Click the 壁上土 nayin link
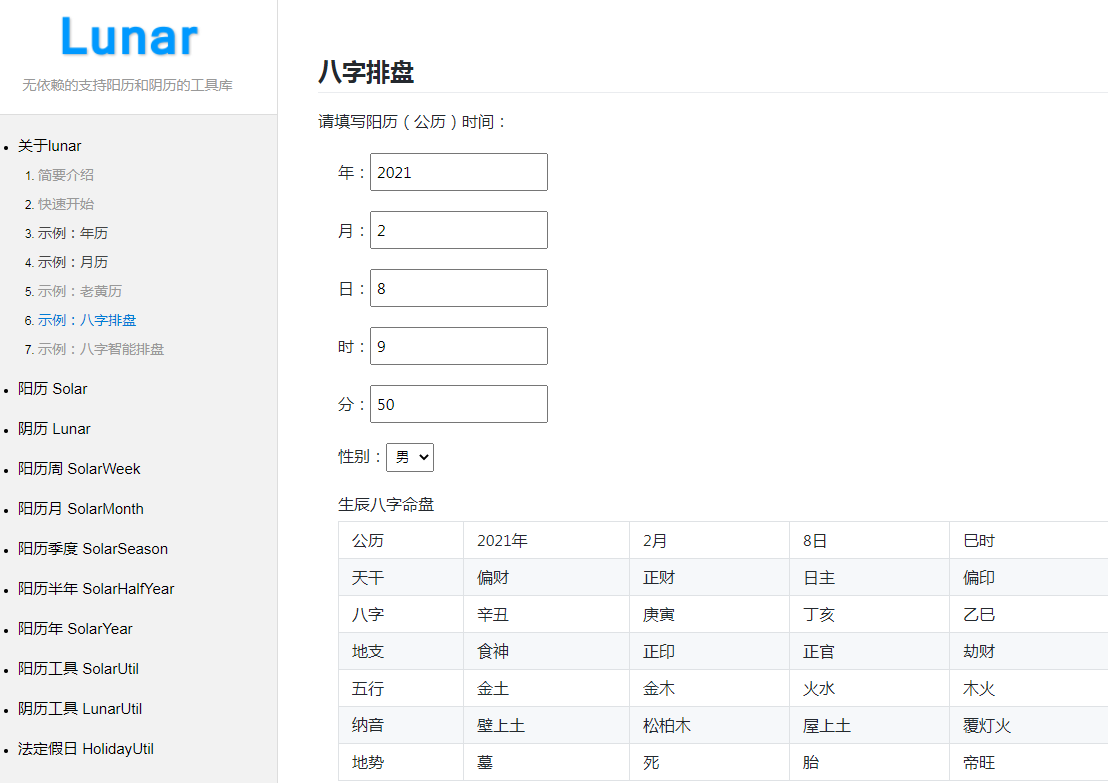The image size is (1108, 783). (501, 725)
